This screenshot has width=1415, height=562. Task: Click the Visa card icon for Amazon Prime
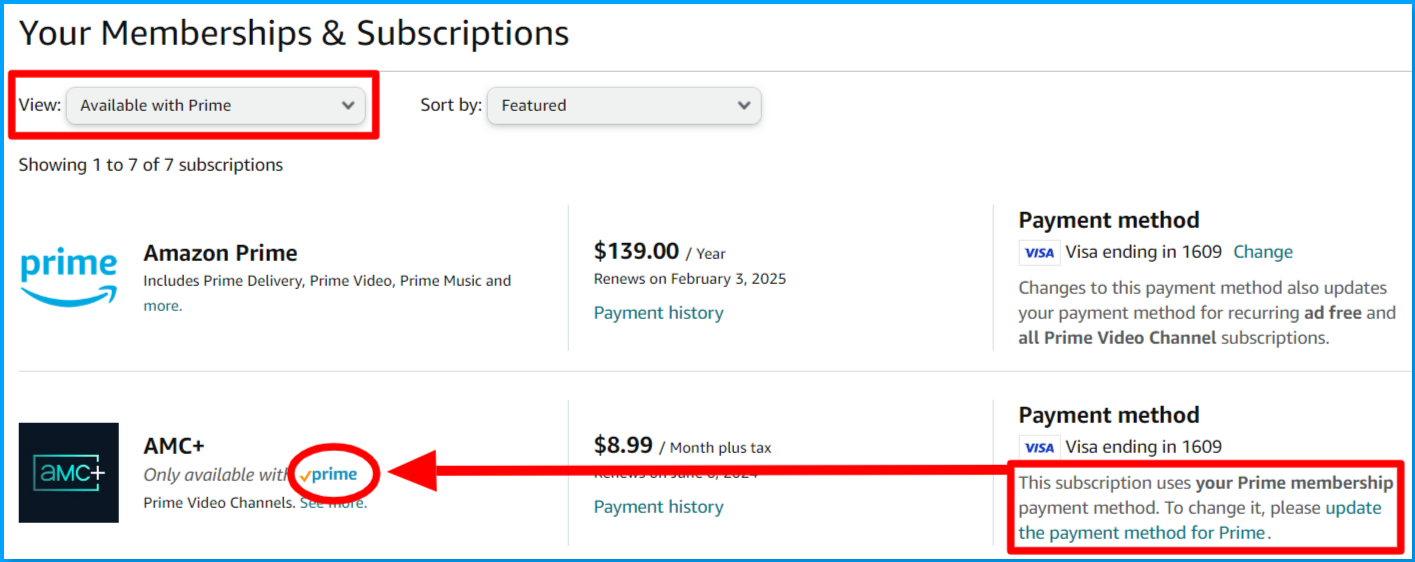(1039, 253)
